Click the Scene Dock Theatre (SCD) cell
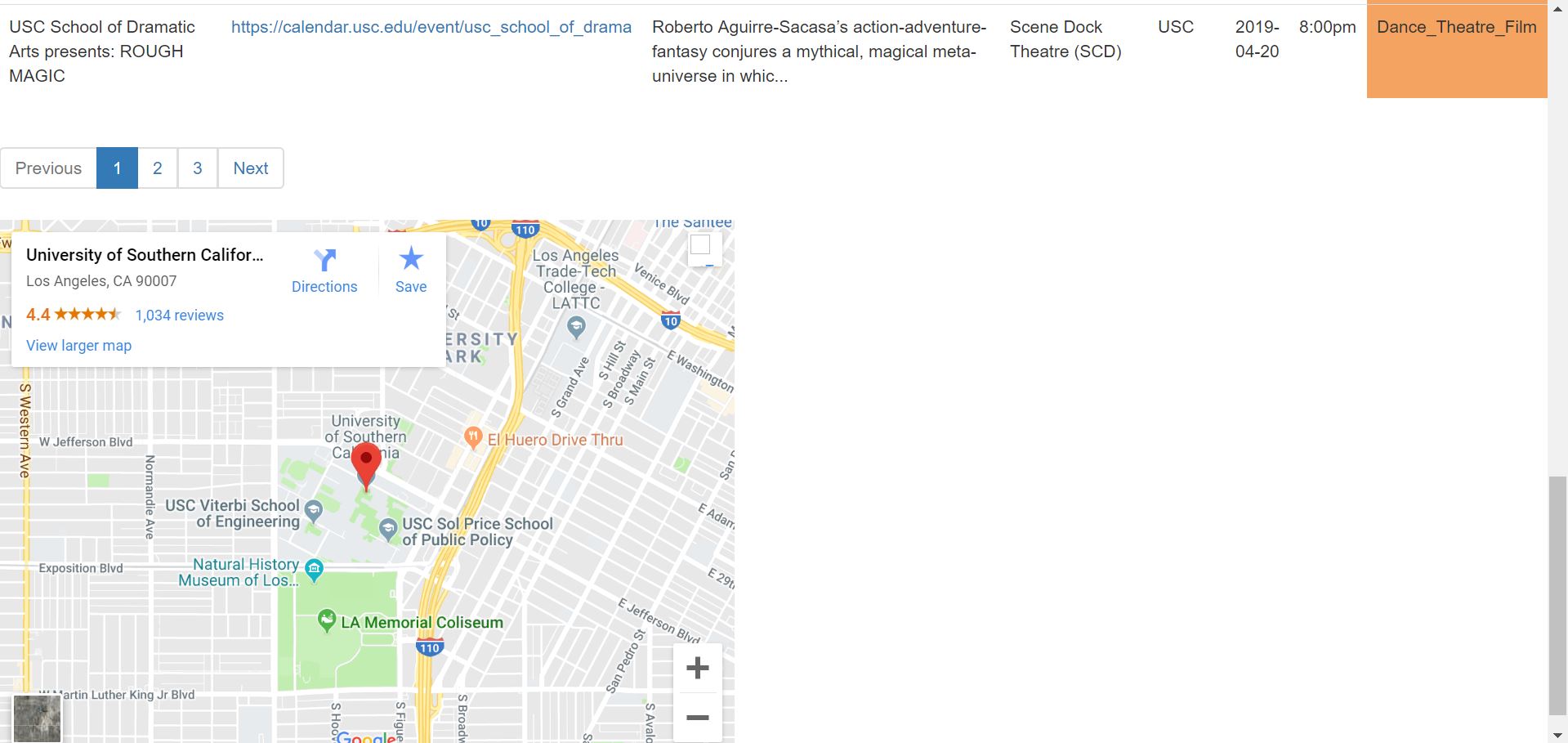Viewport: 1568px width, 743px height. [x=1065, y=39]
